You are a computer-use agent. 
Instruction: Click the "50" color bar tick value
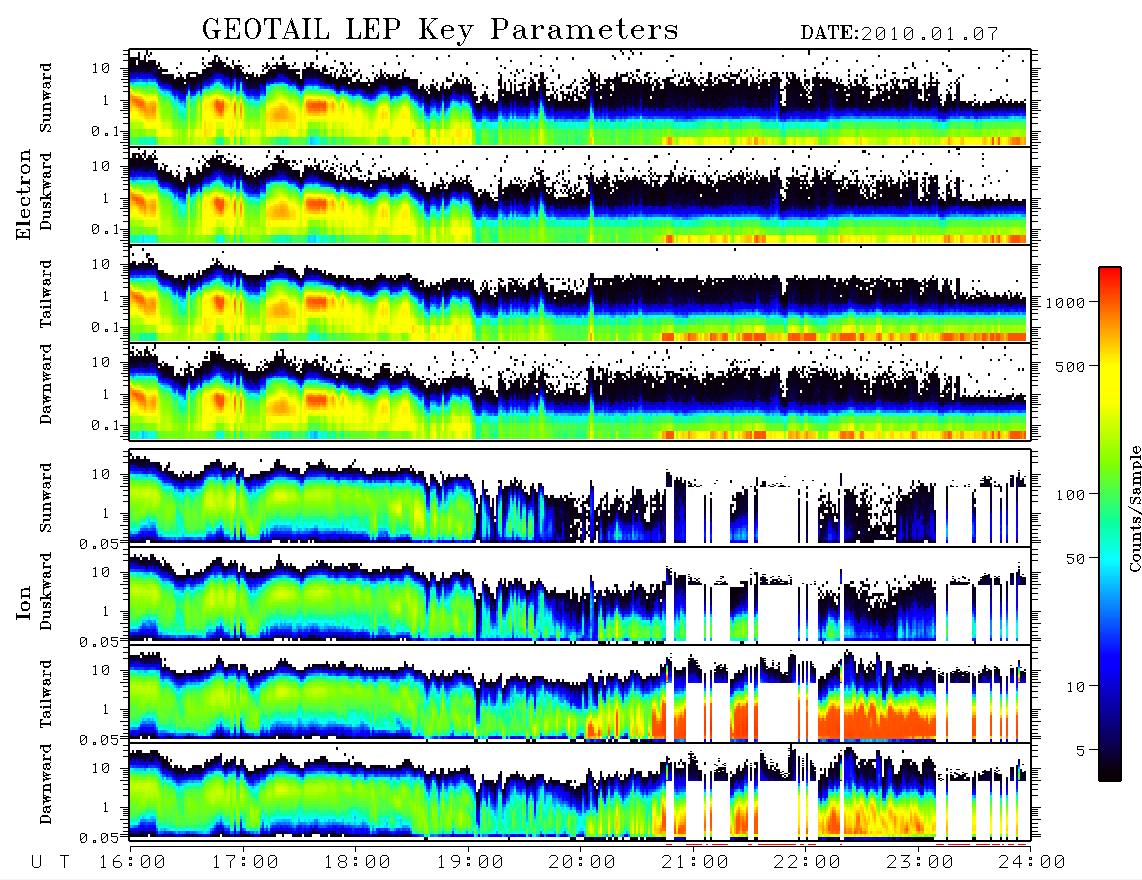click(x=1075, y=559)
